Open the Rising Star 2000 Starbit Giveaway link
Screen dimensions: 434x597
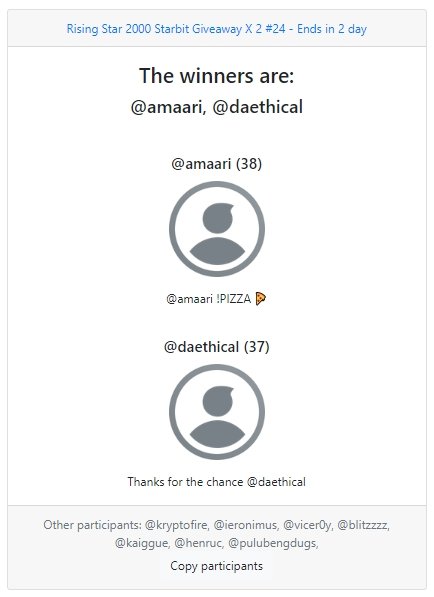click(x=217, y=29)
